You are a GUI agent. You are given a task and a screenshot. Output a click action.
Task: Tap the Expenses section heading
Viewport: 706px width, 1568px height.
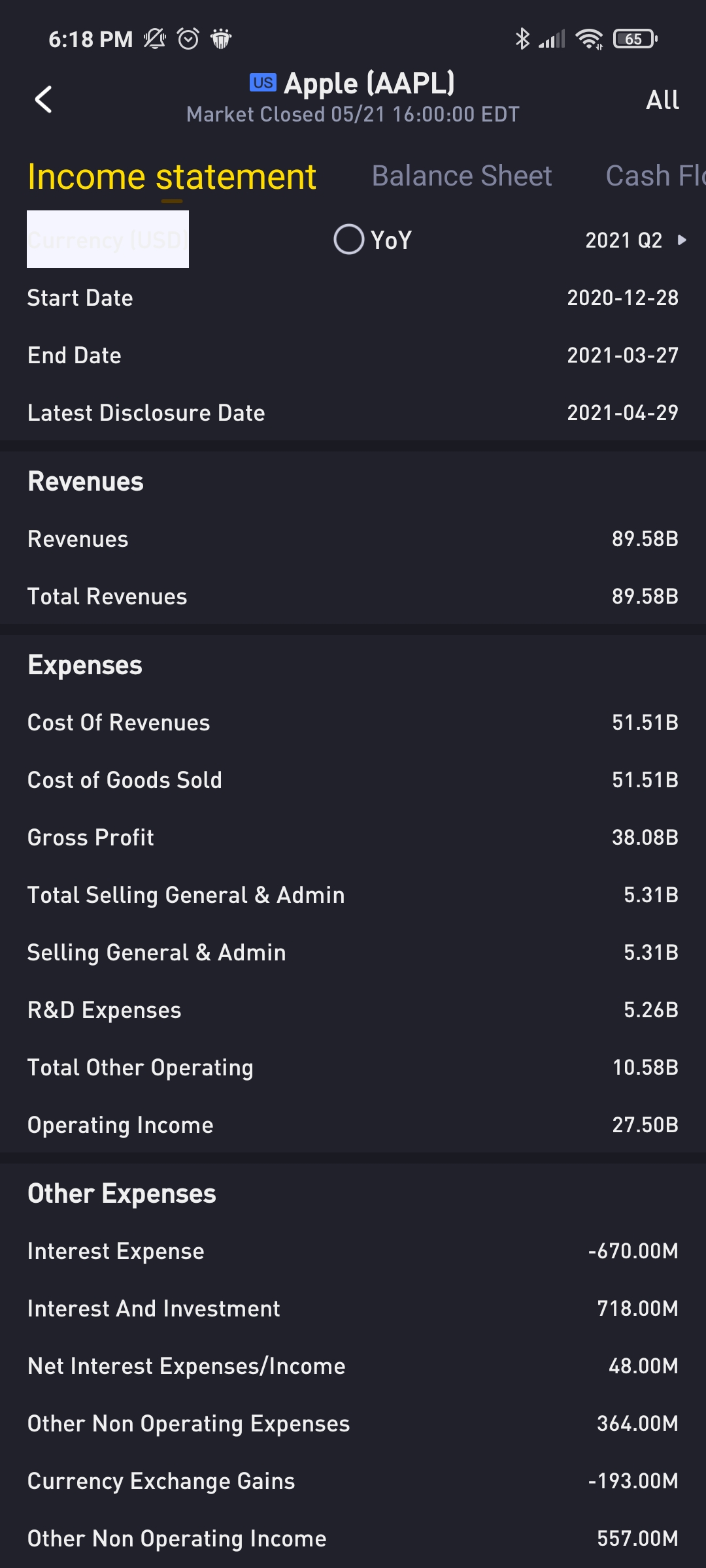click(x=85, y=665)
